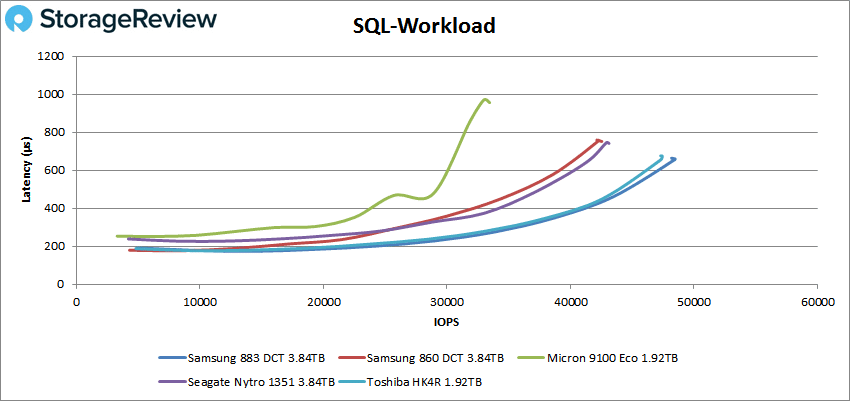Select the Toshiba HK4R 1.92TB legend entry
The image size is (850, 401).
click(410, 381)
